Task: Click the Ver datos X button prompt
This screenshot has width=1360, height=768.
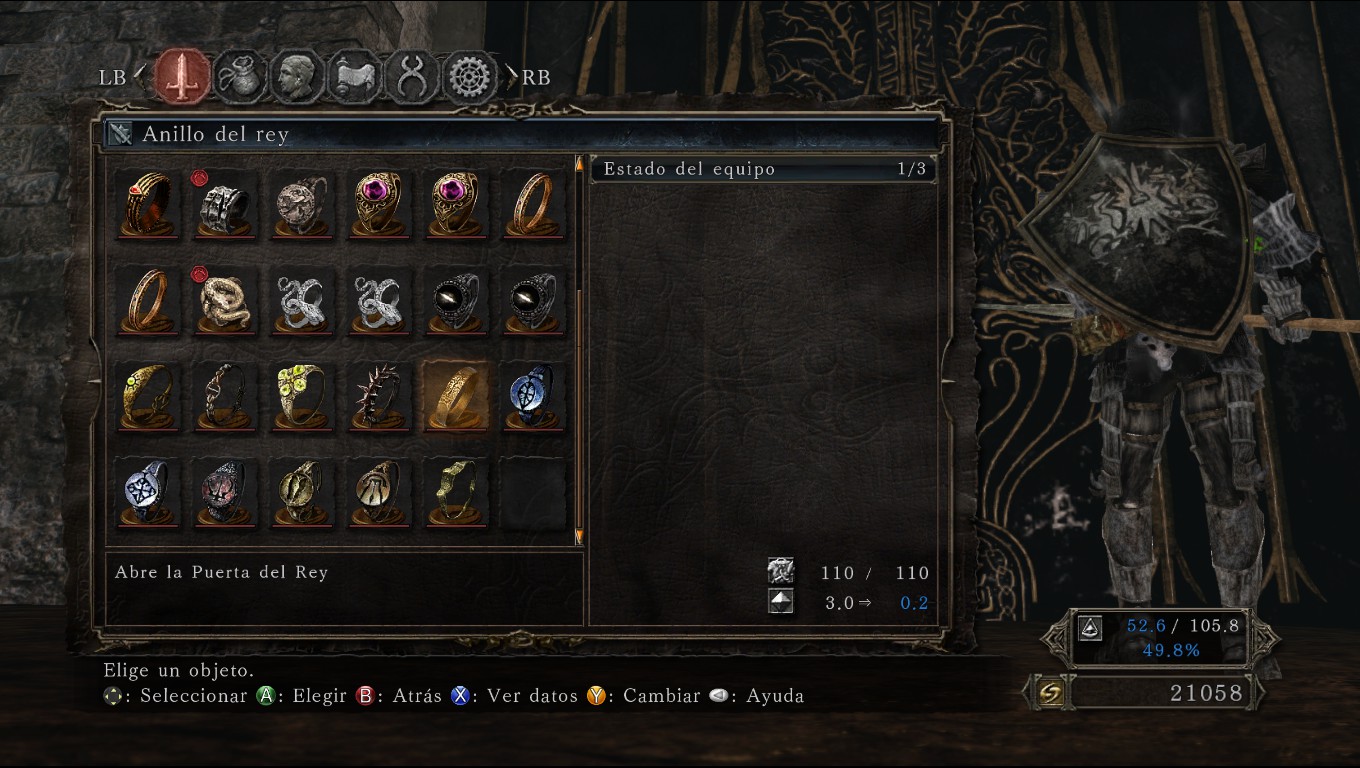Action: point(514,696)
